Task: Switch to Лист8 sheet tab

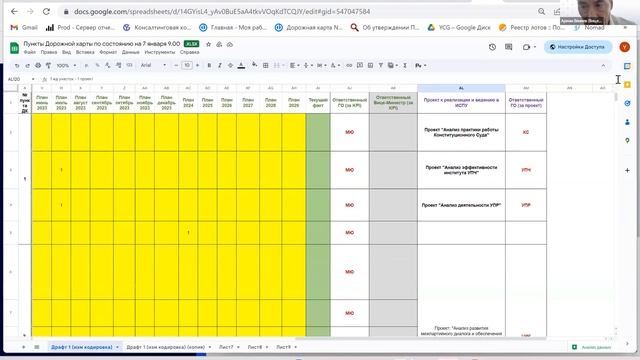Action: [255, 347]
